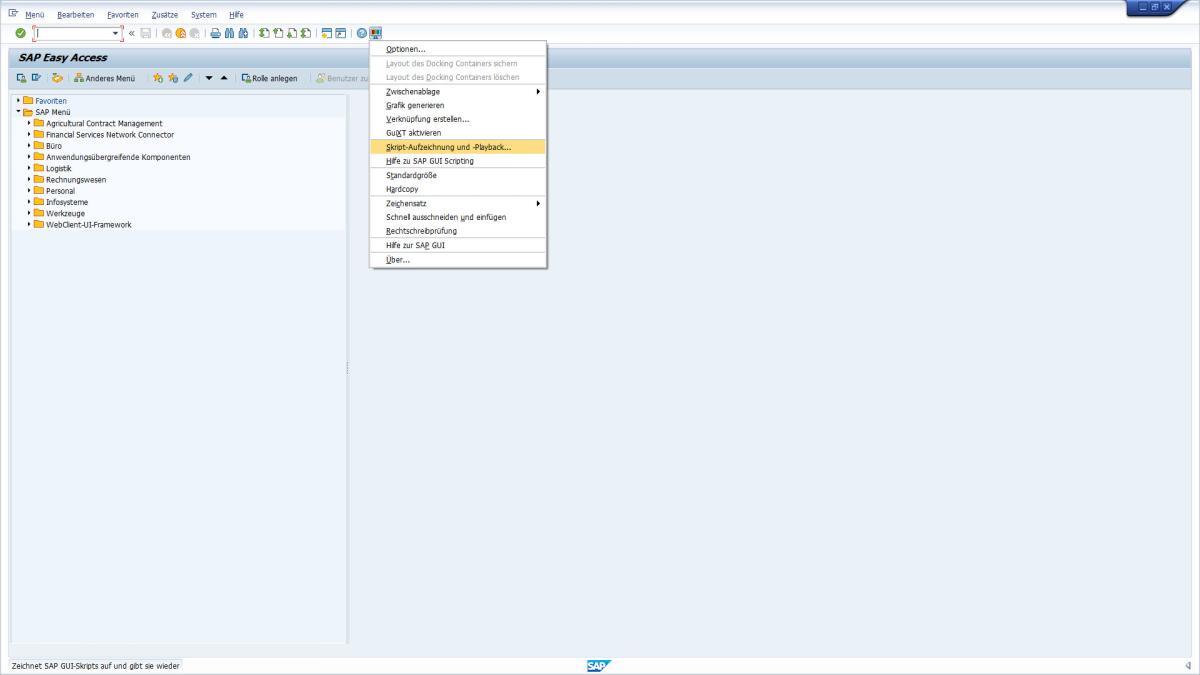Open the System menu
Viewport: 1200px width, 675px height.
point(203,14)
